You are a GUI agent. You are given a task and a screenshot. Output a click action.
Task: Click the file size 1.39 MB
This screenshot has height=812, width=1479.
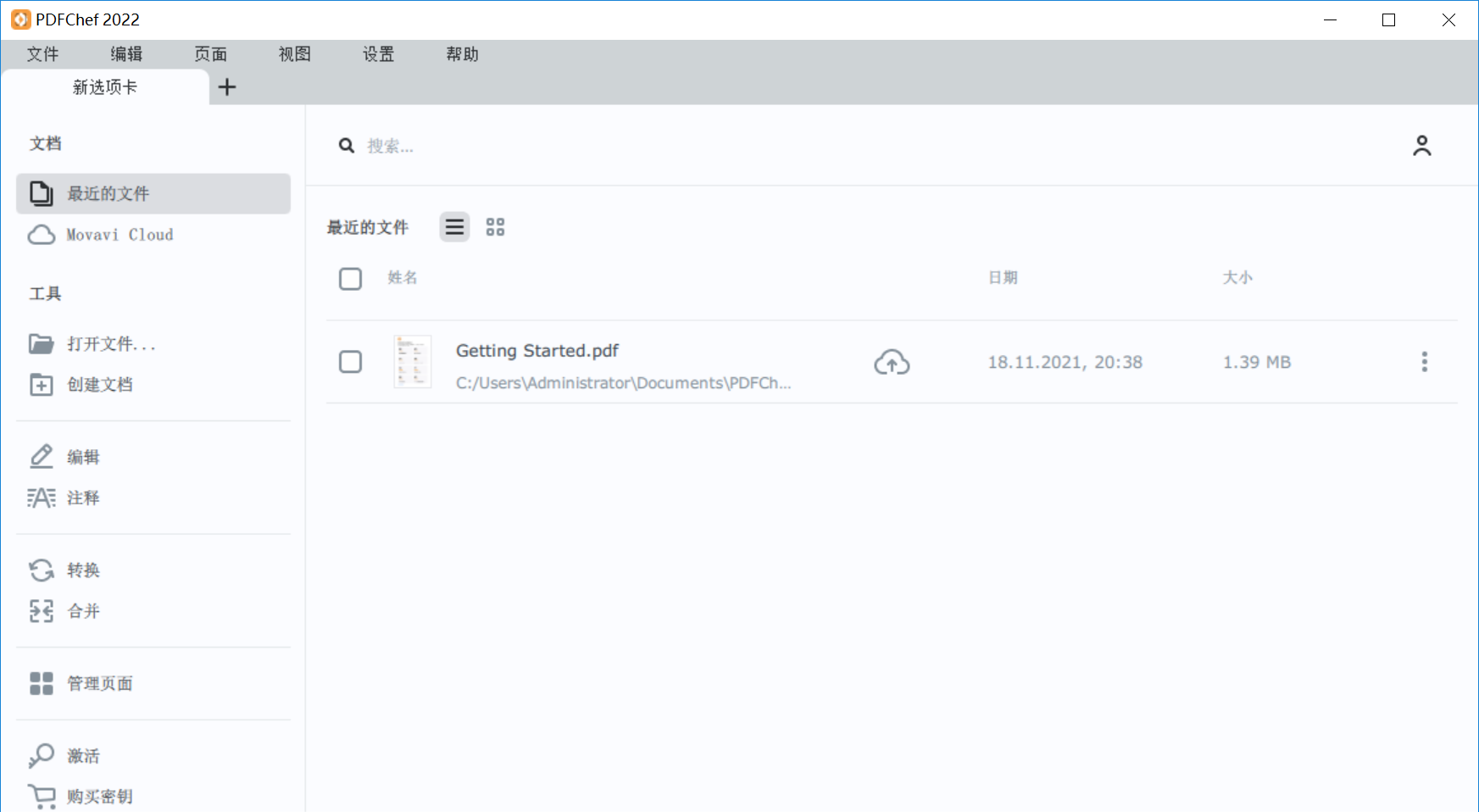(x=1257, y=363)
